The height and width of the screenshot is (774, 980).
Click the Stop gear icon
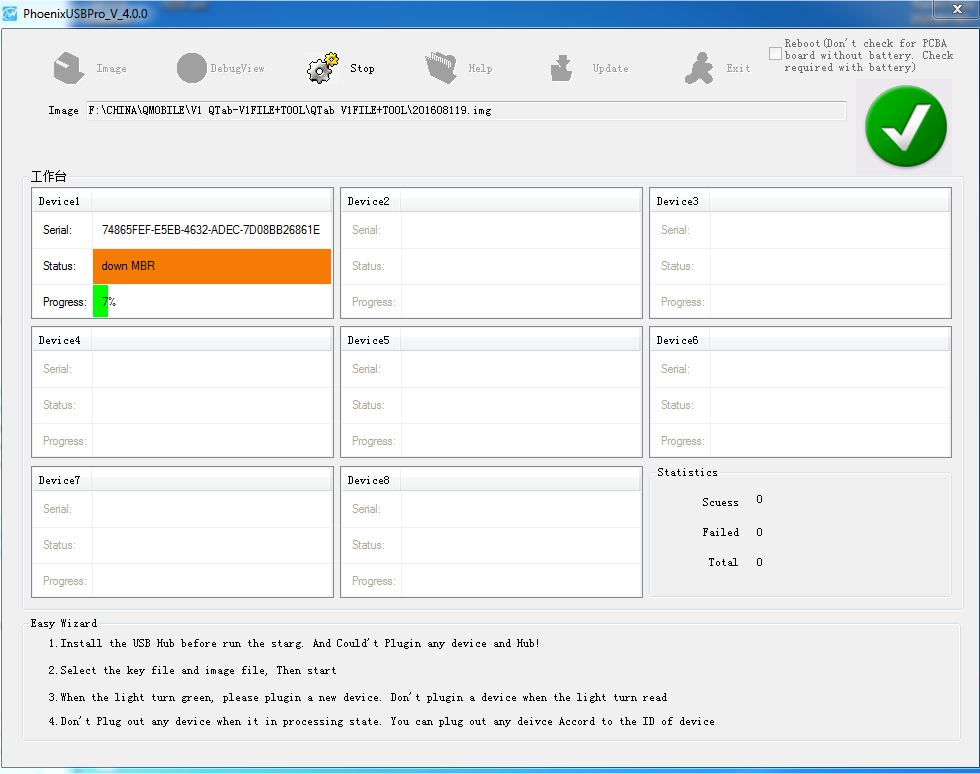click(322, 68)
